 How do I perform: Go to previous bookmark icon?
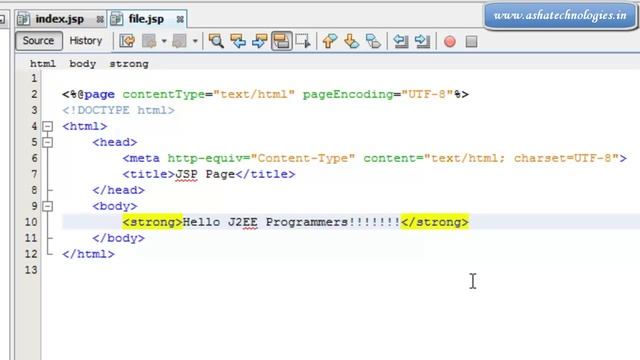click(330, 41)
